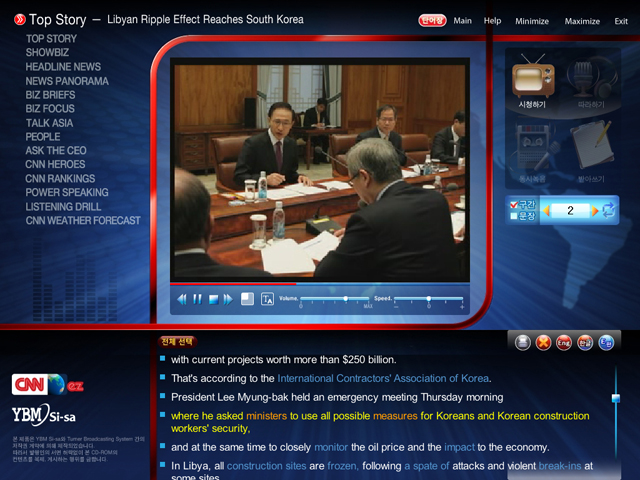Decrease repeat count with left orange arrow
This screenshot has height=480, width=640.
[x=546, y=210]
